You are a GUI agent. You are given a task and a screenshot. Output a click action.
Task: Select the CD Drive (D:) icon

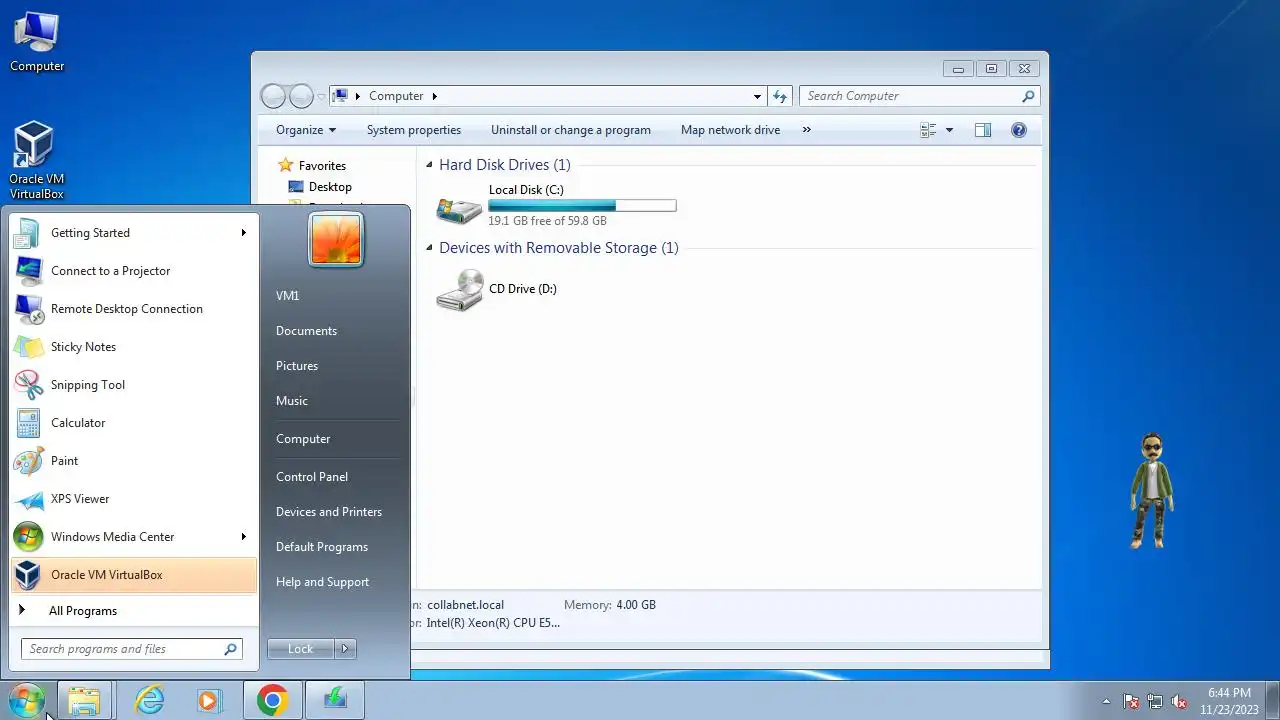click(x=460, y=290)
